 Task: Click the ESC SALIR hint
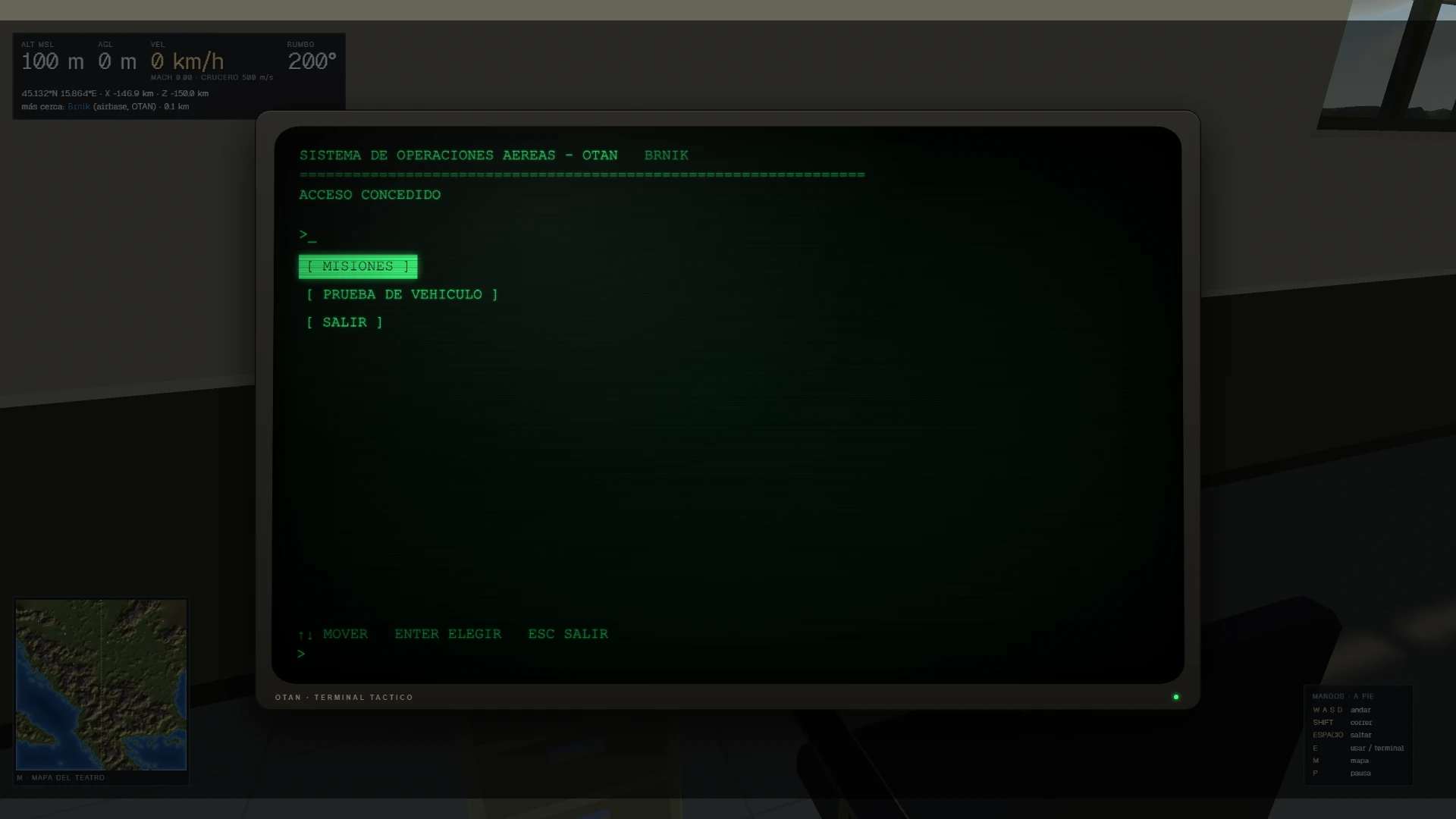click(568, 634)
